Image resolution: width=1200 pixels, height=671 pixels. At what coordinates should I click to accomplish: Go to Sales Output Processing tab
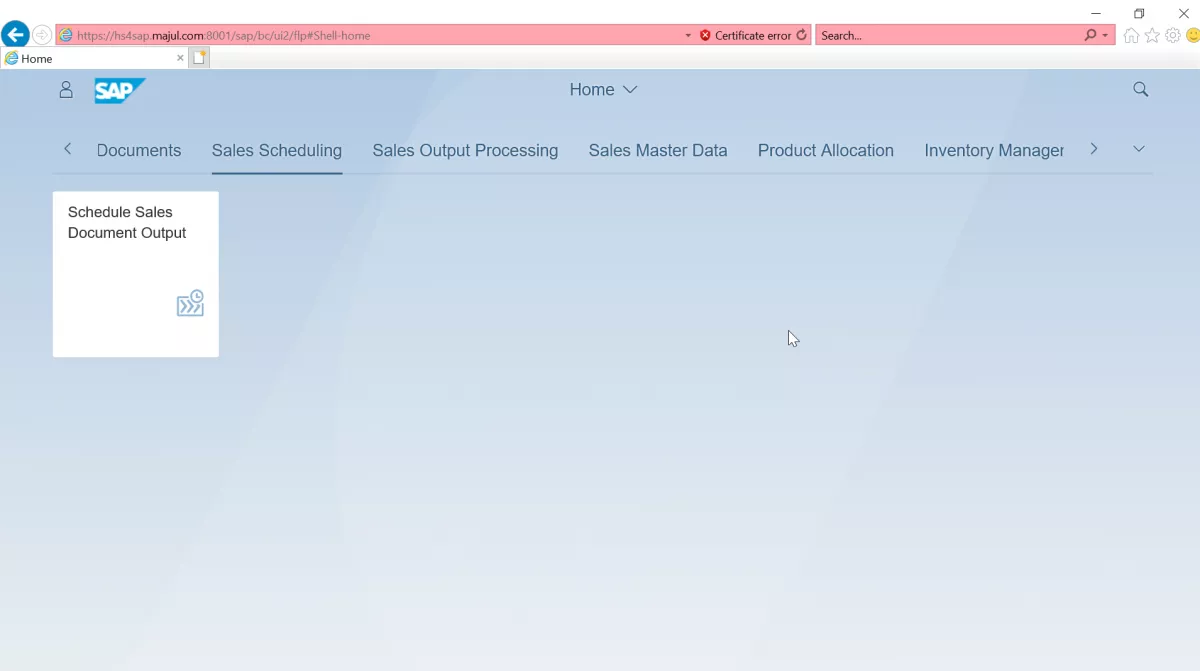click(465, 150)
